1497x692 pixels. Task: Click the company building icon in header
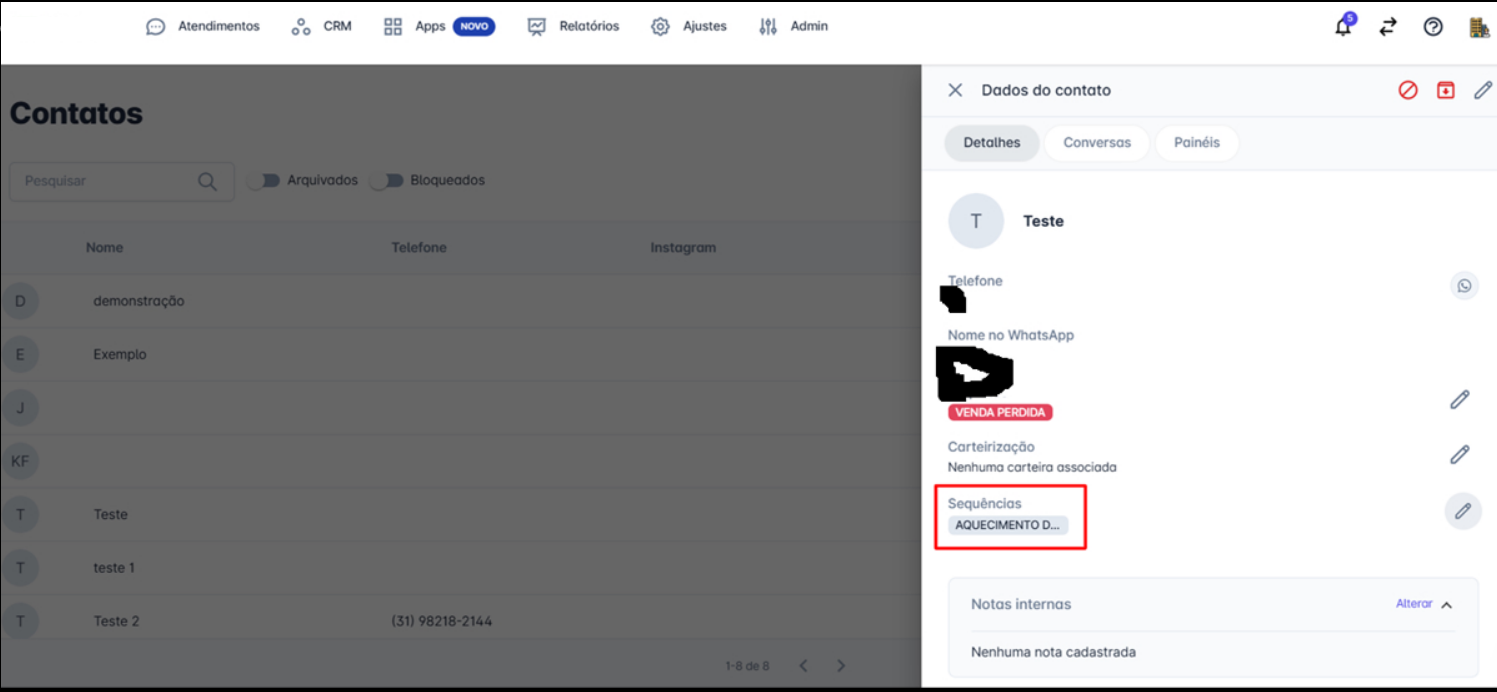click(x=1479, y=27)
